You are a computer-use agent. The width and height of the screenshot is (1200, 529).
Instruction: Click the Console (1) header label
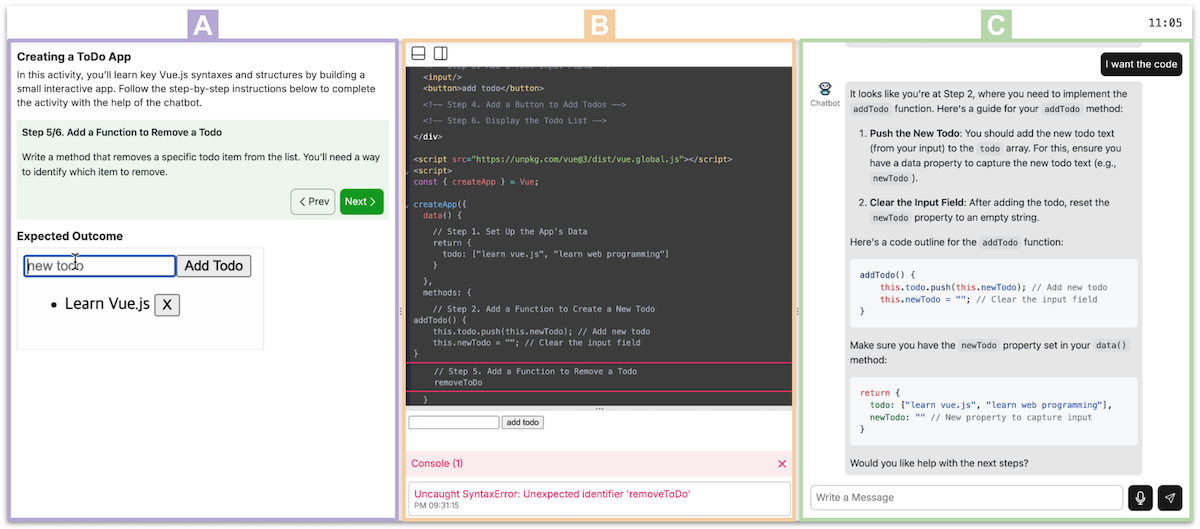tap(437, 464)
